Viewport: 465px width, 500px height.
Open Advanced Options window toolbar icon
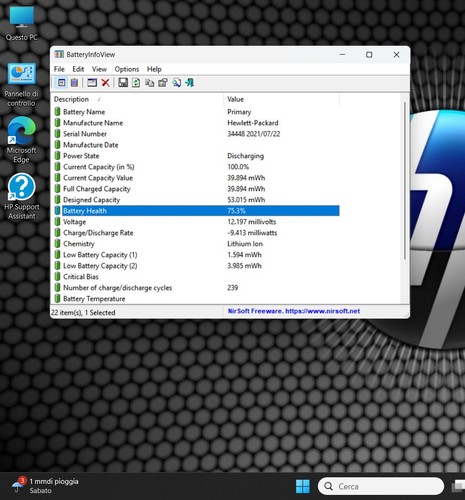point(92,83)
